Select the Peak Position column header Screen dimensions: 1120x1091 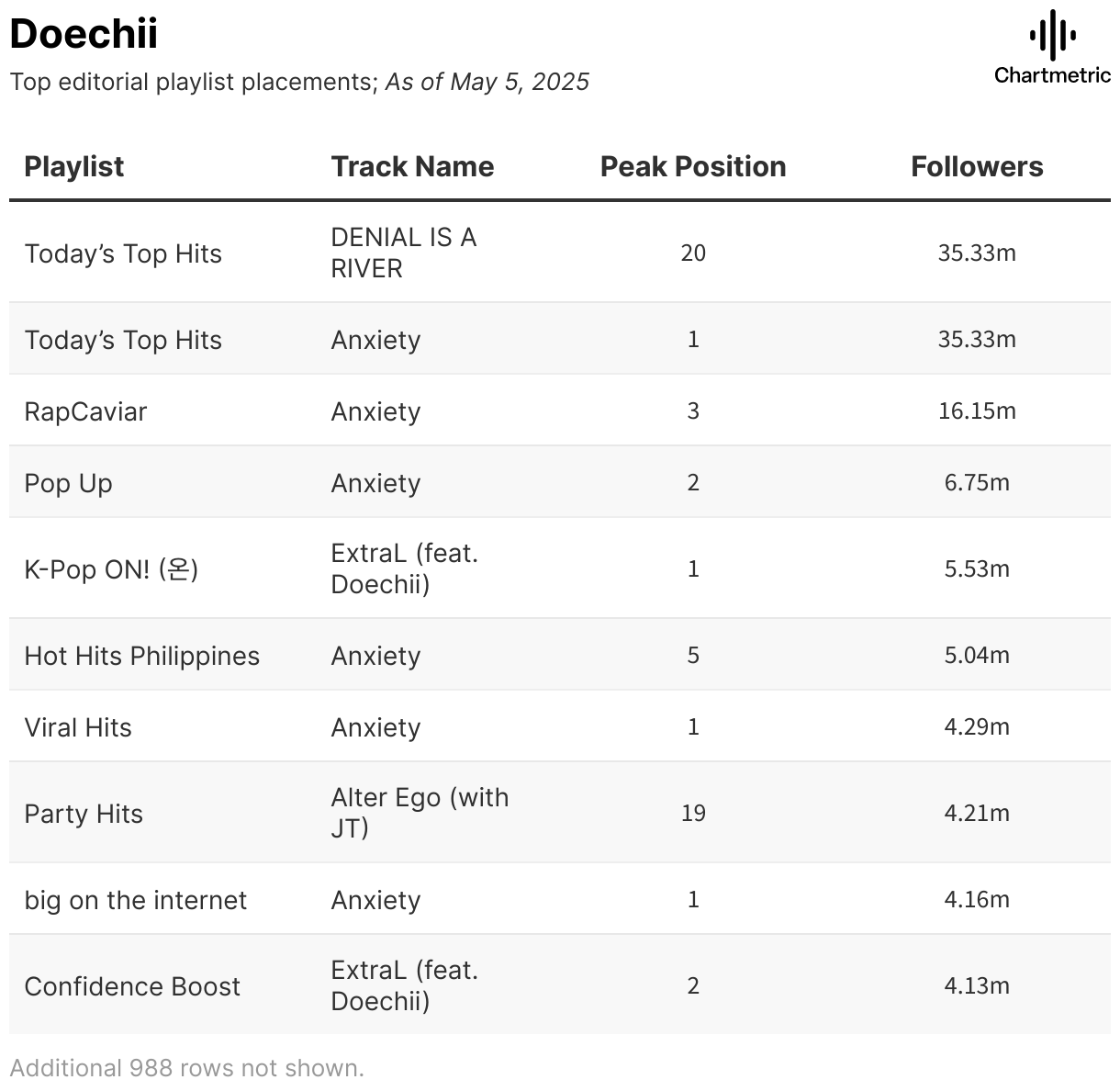pos(693,166)
